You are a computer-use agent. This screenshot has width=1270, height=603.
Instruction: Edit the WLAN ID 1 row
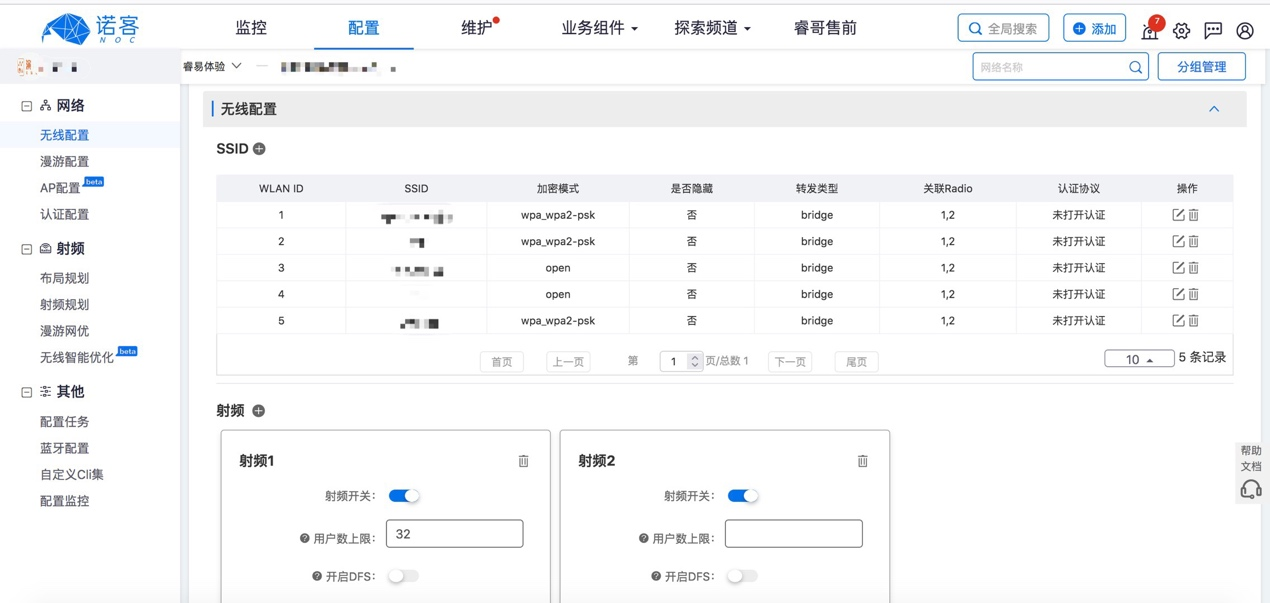(x=1178, y=215)
